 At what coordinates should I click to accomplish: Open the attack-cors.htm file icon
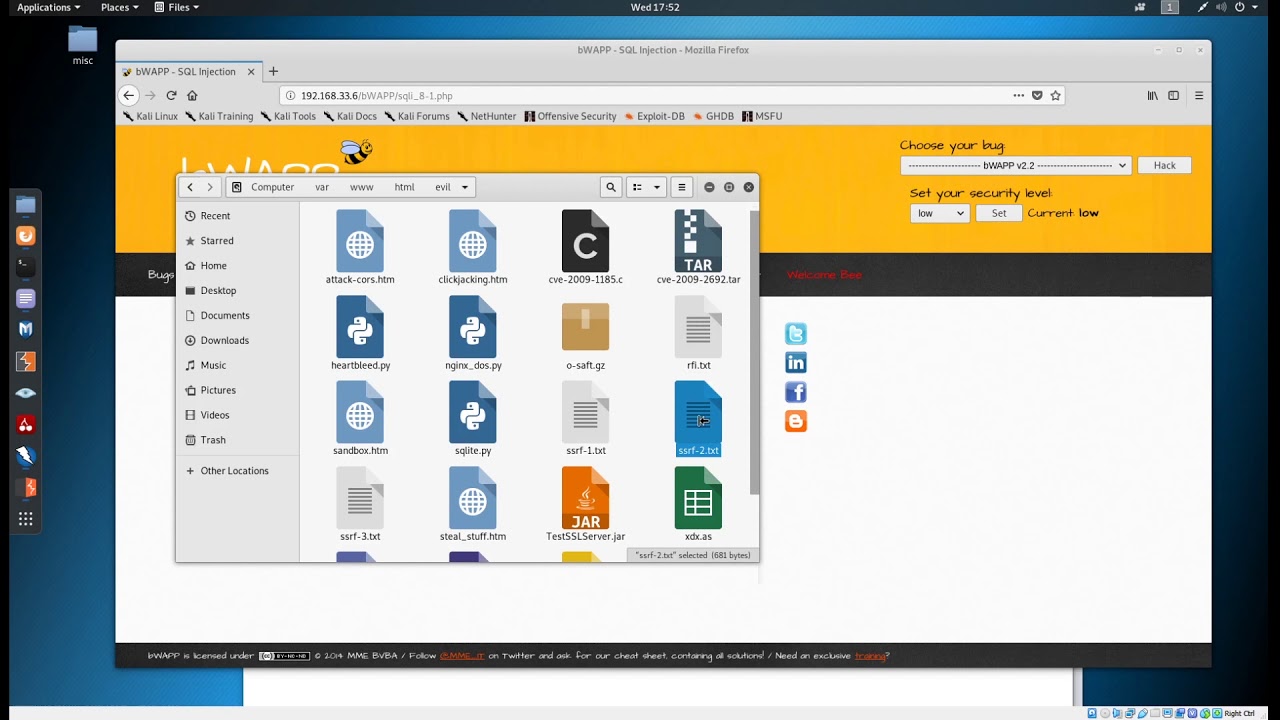pos(360,240)
